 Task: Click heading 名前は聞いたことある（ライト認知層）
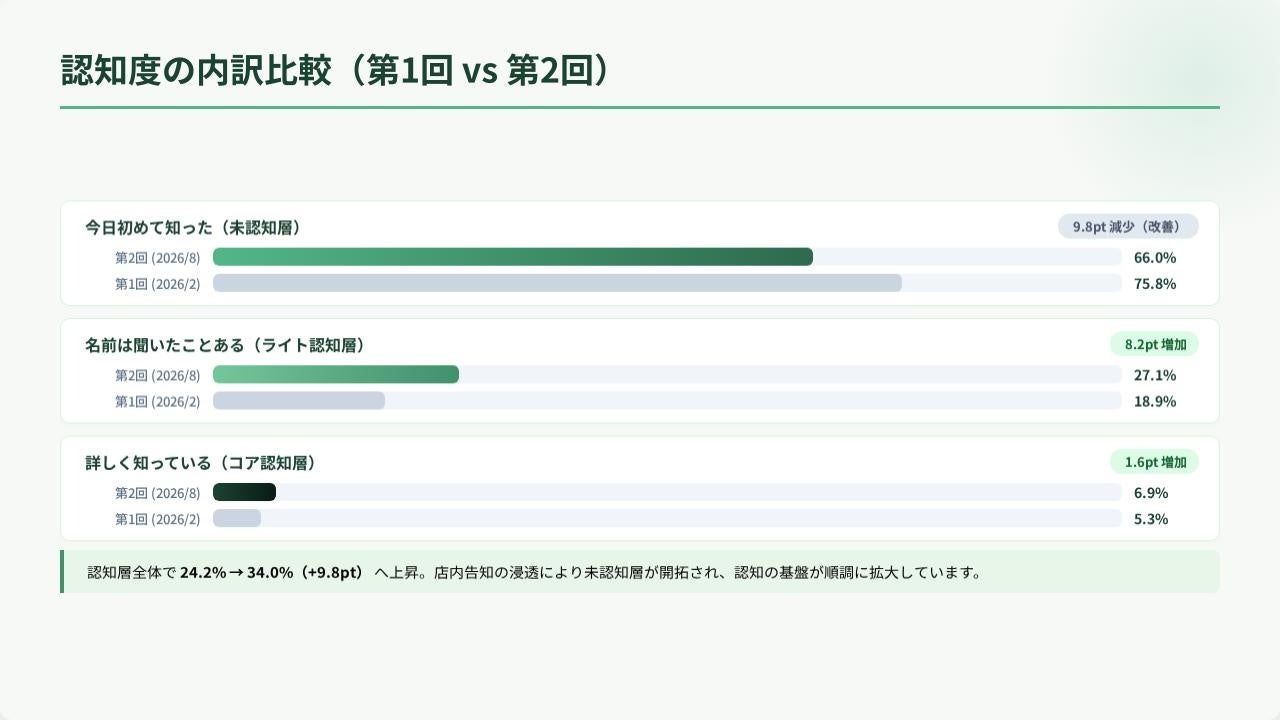[225, 345]
